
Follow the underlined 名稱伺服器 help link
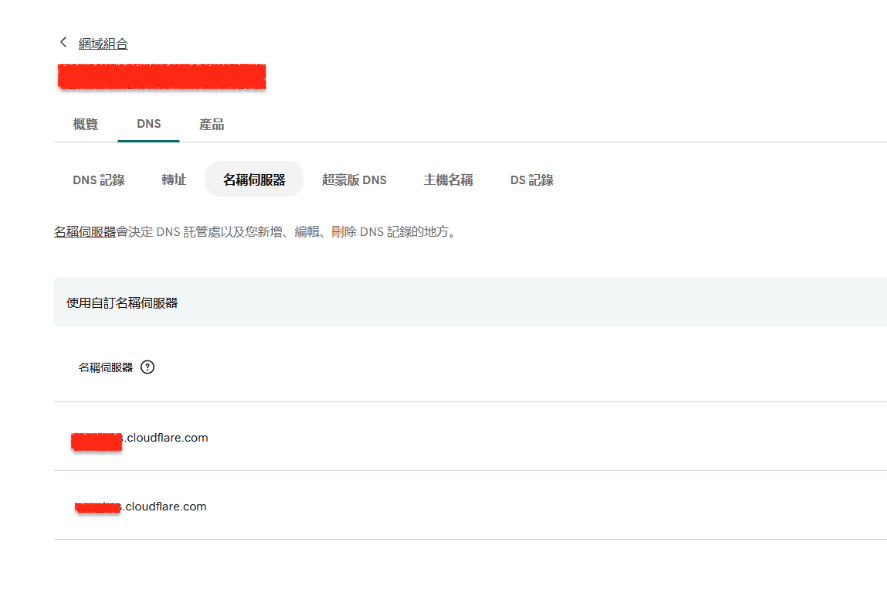(85, 232)
